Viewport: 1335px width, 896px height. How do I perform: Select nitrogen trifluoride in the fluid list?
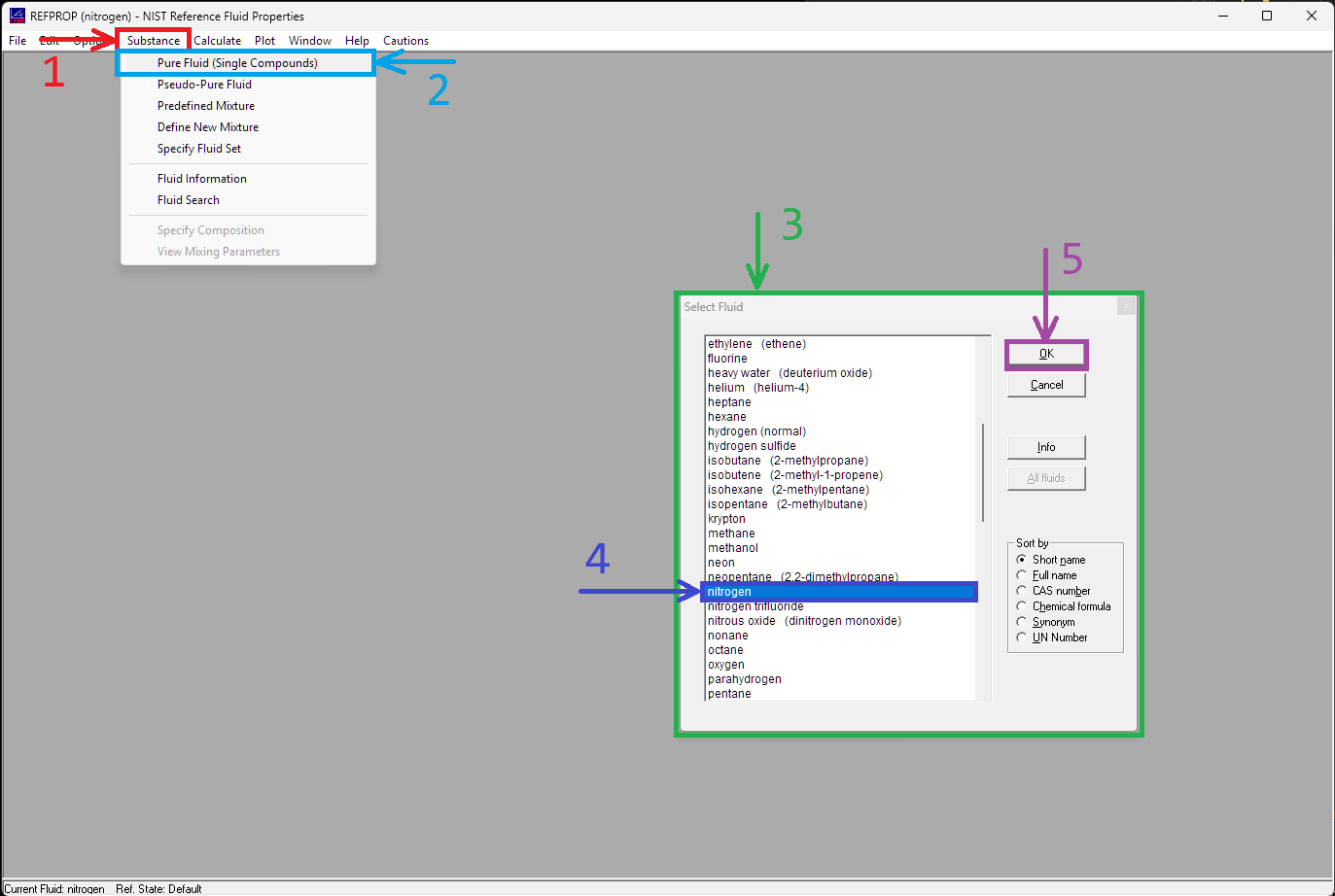click(x=840, y=606)
